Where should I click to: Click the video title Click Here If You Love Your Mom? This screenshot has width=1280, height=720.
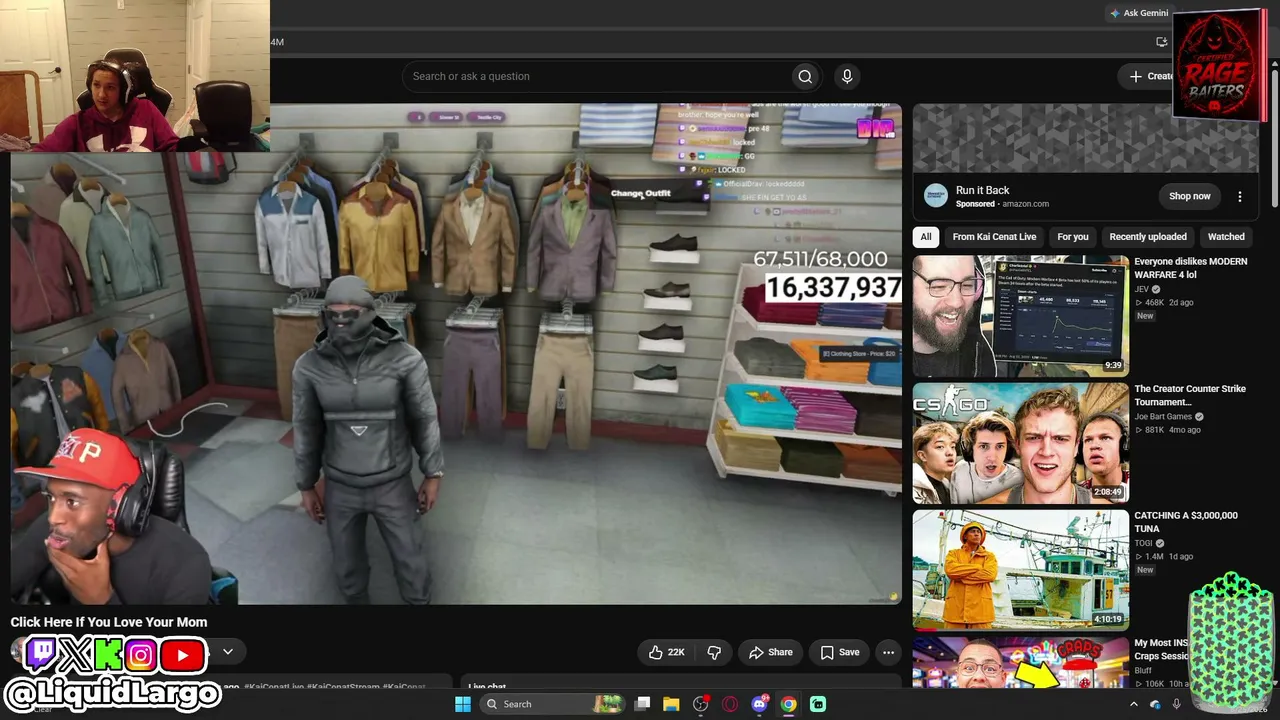tap(109, 622)
